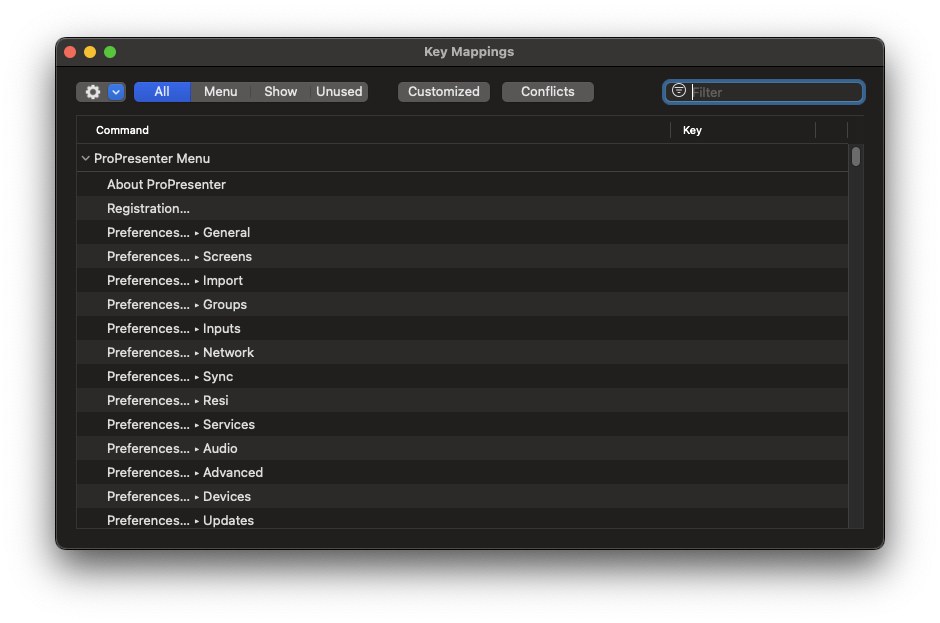
Task: Select Preferences... Groups row
Action: [462, 304]
